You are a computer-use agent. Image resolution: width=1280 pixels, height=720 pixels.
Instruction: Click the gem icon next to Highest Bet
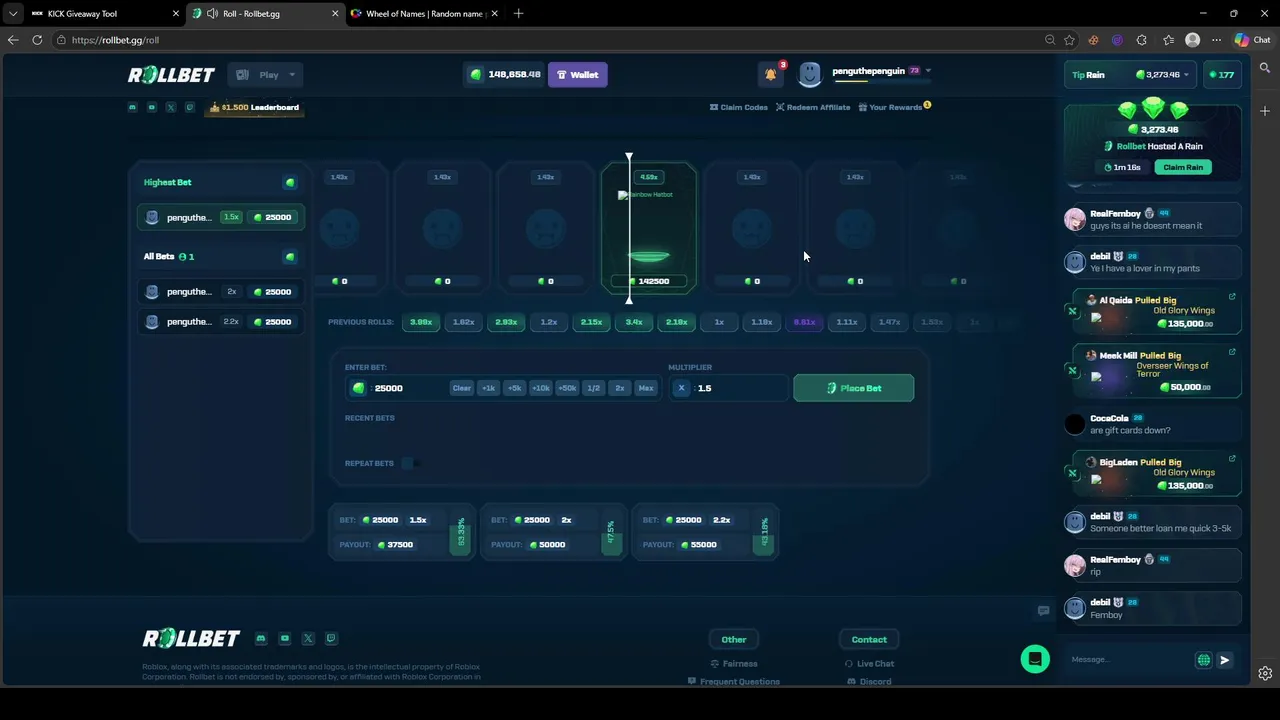click(290, 182)
